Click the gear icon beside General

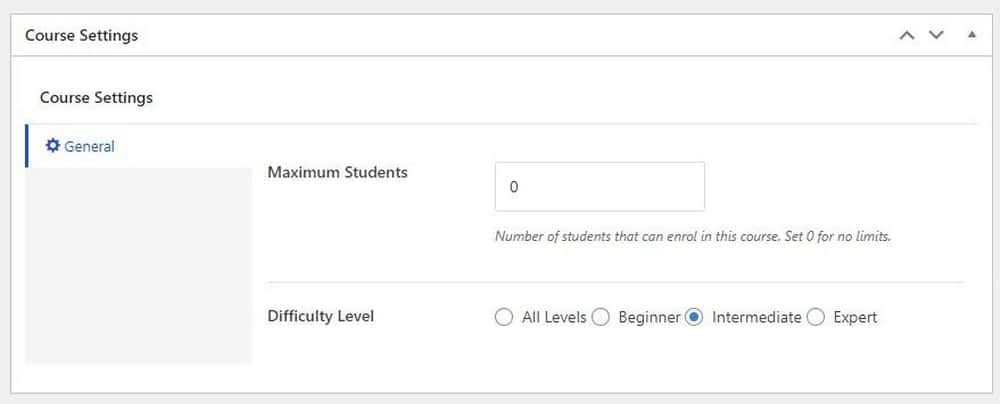click(x=52, y=146)
